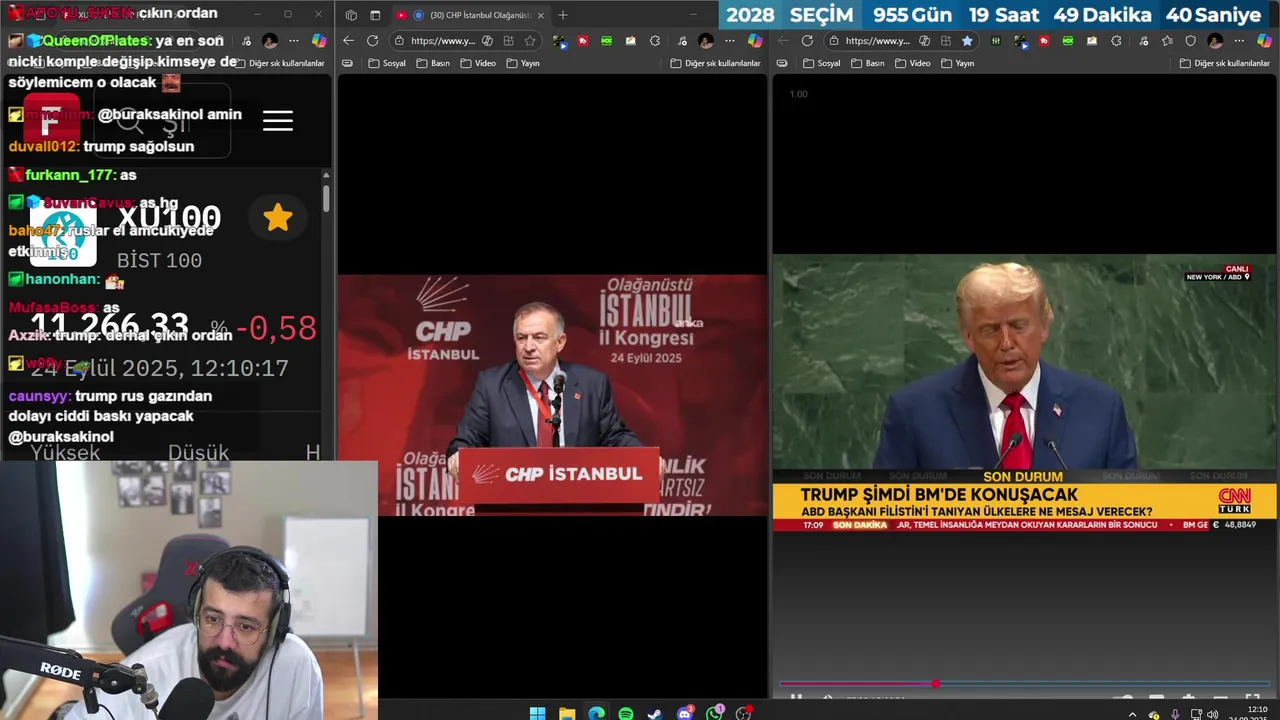Image resolution: width=1280 pixels, height=720 pixels.
Task: Toggle the blue favorite star in right browser
Action: tap(967, 41)
